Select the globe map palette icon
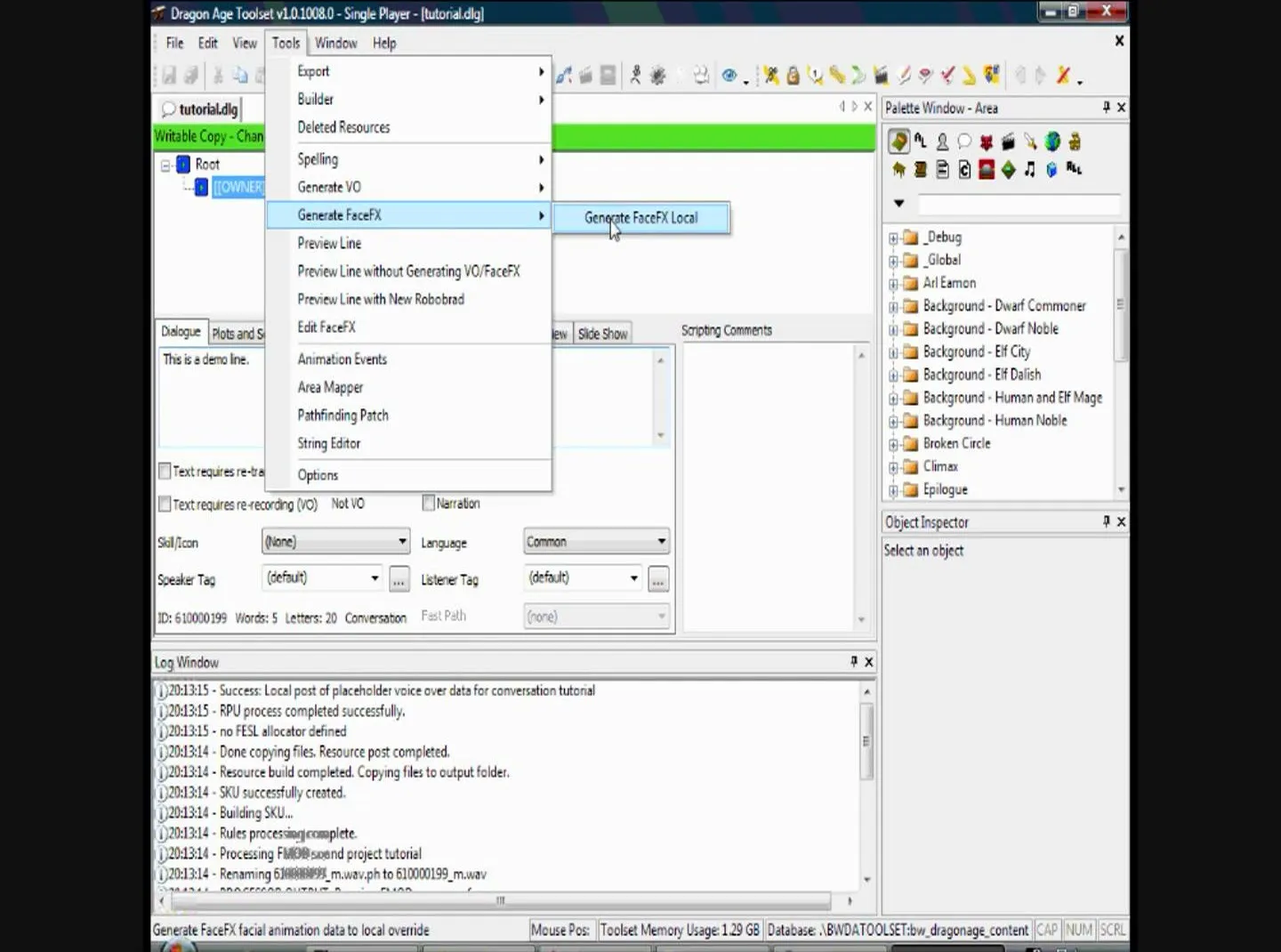Image resolution: width=1281 pixels, height=952 pixels. (x=1052, y=141)
